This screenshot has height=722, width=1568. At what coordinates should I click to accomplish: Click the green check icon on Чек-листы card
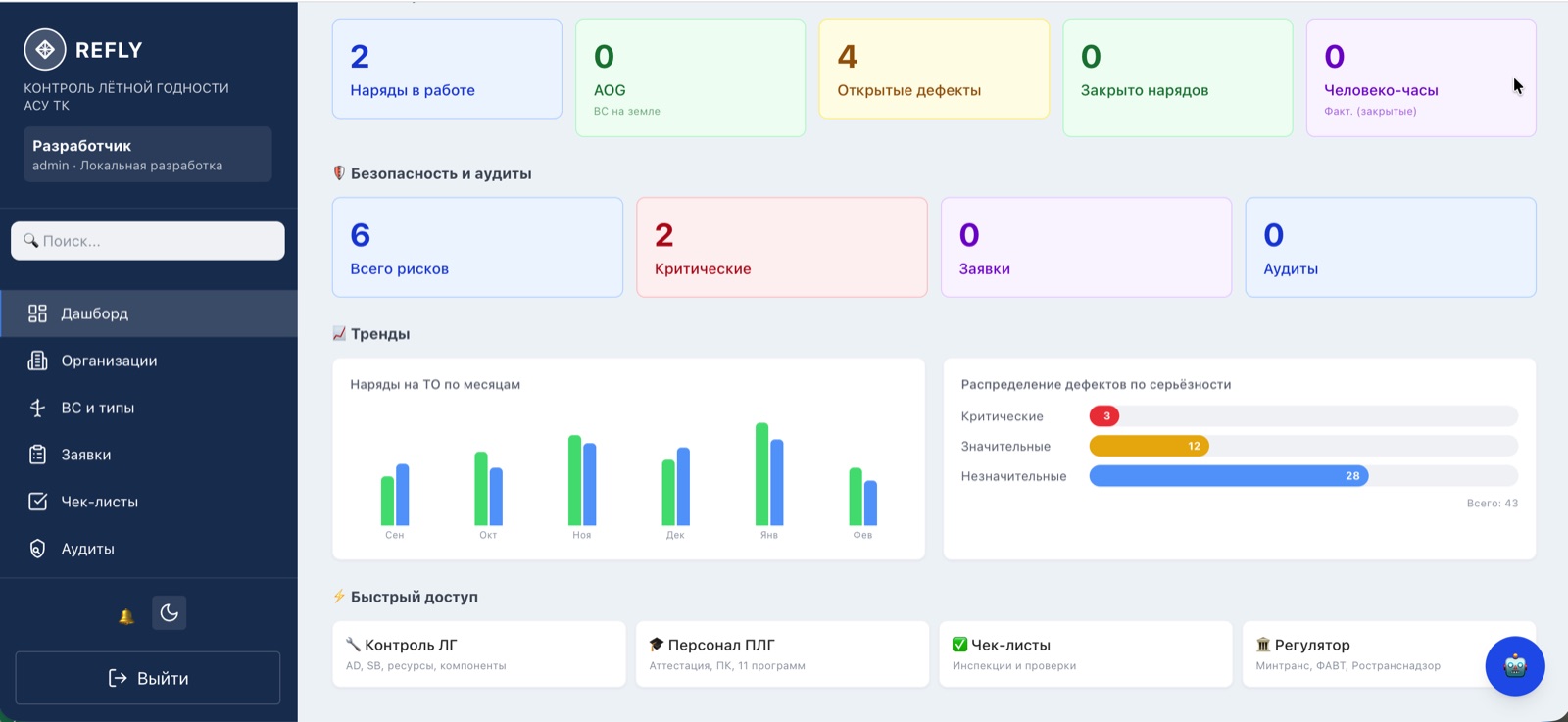point(959,645)
